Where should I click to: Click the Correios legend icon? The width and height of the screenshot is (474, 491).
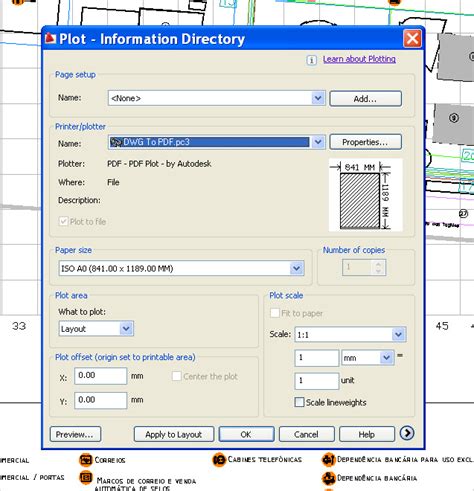[86, 460]
